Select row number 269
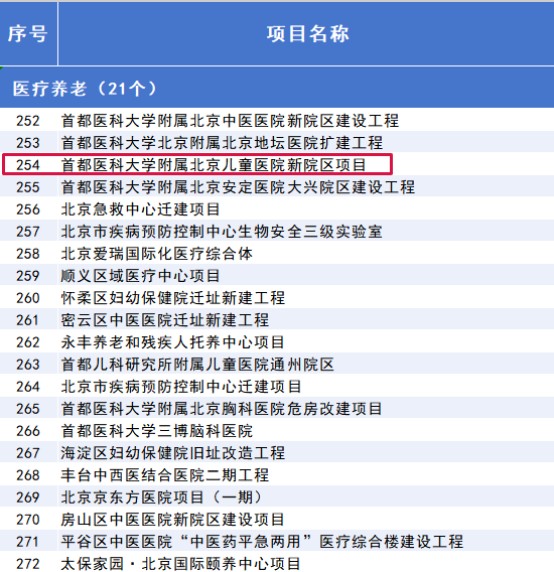 (x=28, y=498)
